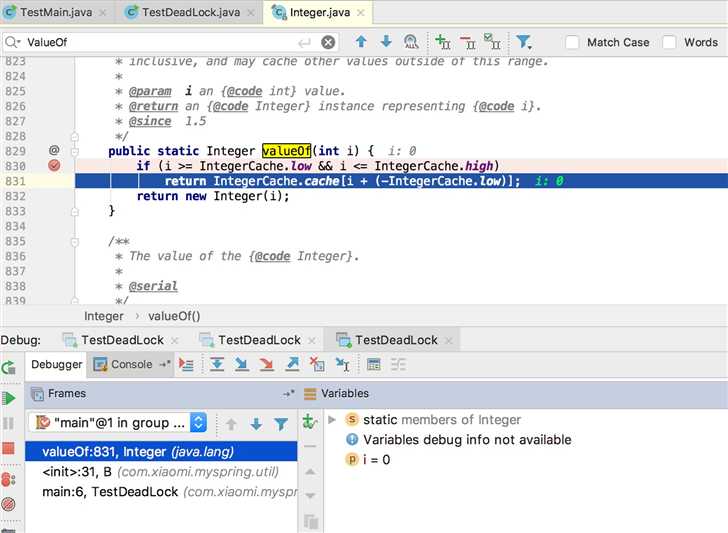Jump to next search occurrence arrow
The width and height of the screenshot is (728, 533).
[x=386, y=42]
